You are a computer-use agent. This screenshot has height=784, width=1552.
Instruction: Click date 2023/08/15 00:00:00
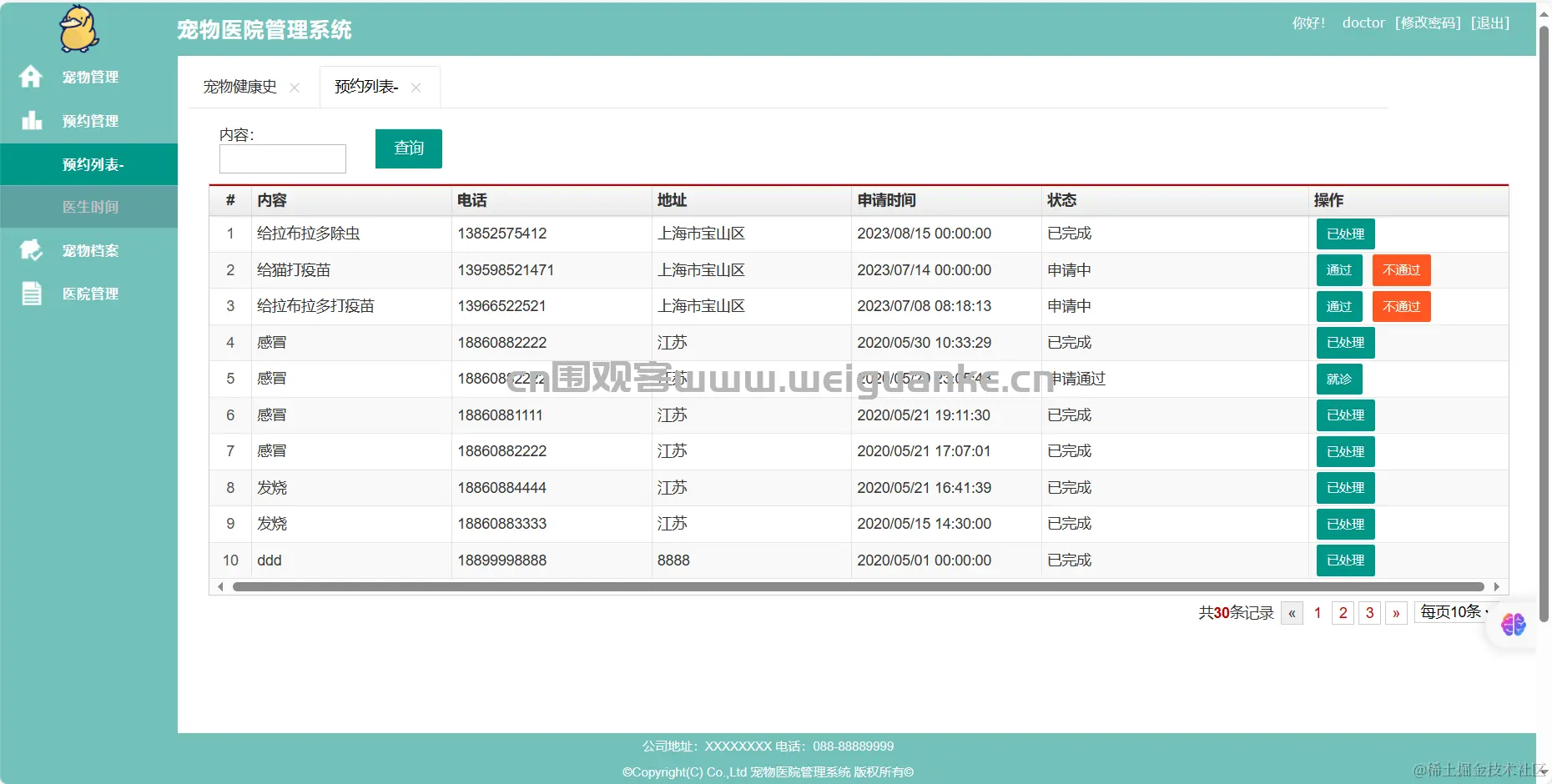(x=924, y=234)
